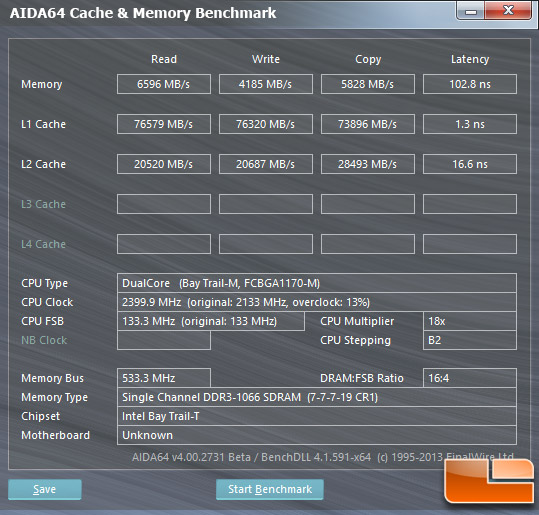Click the CPU Type value DualCore Bay Trail-M
This screenshot has height=515, width=539.
317,283
